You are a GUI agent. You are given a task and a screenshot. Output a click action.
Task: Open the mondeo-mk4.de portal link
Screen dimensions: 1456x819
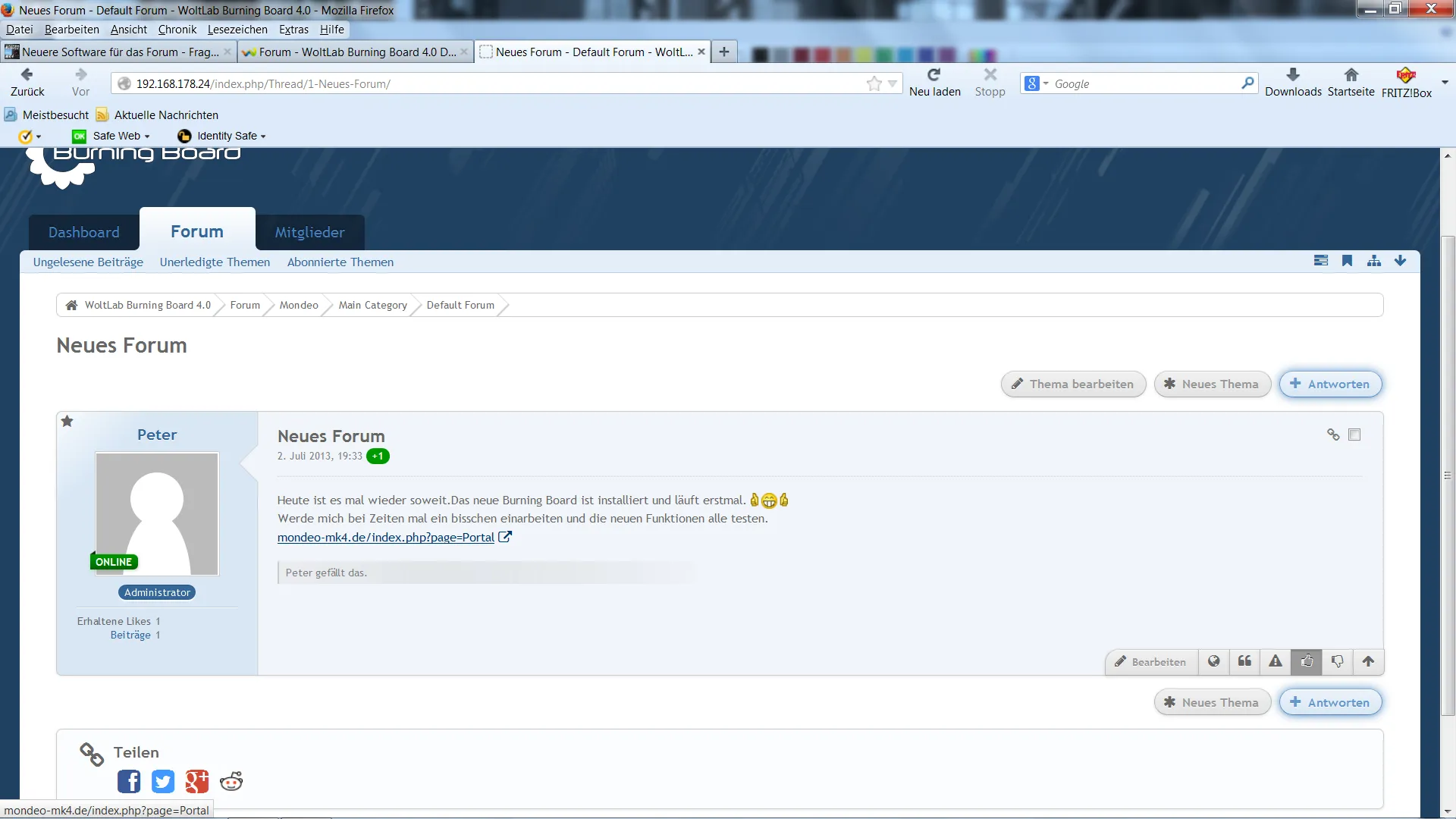click(386, 537)
